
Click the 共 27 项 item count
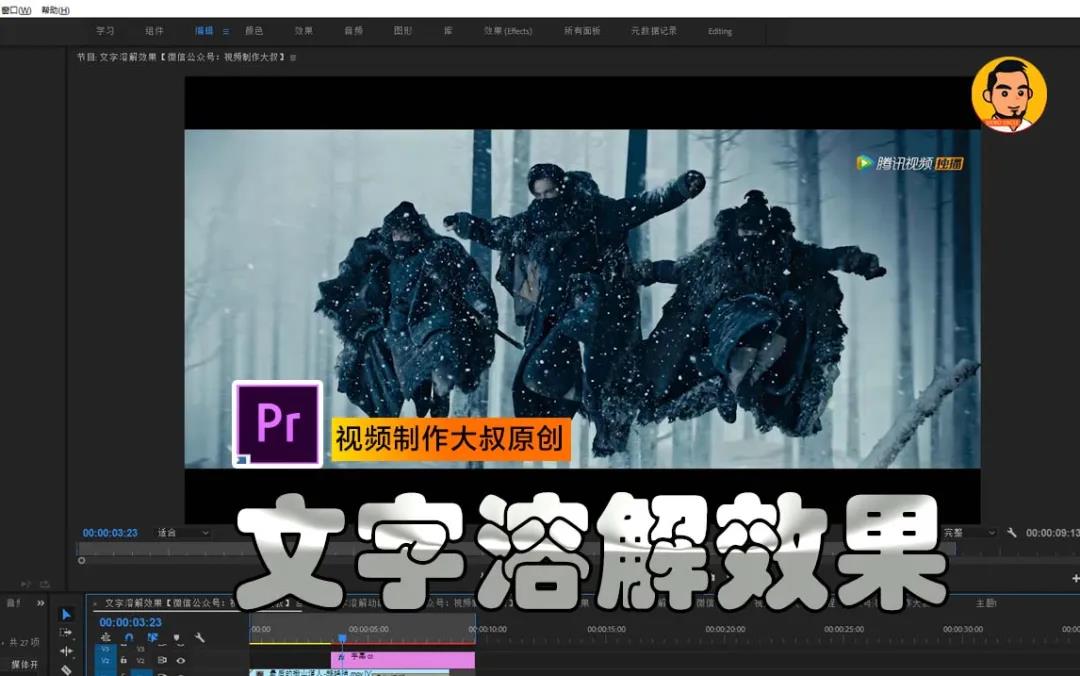[x=24, y=642]
